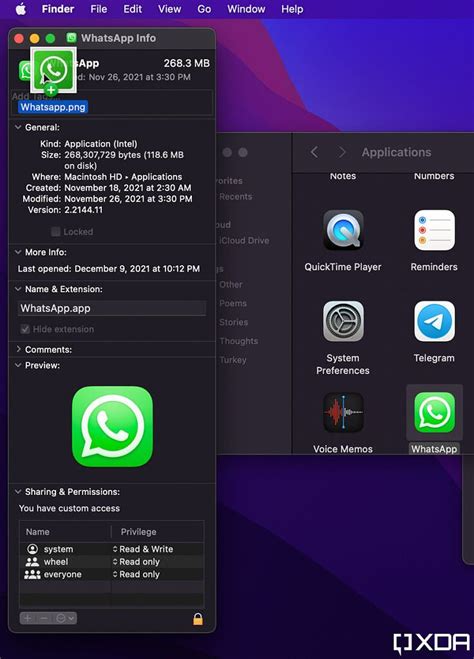Viewport: 474px width, 659px height.
Task: Click Recents in Finder sidebar
Action: (x=235, y=197)
